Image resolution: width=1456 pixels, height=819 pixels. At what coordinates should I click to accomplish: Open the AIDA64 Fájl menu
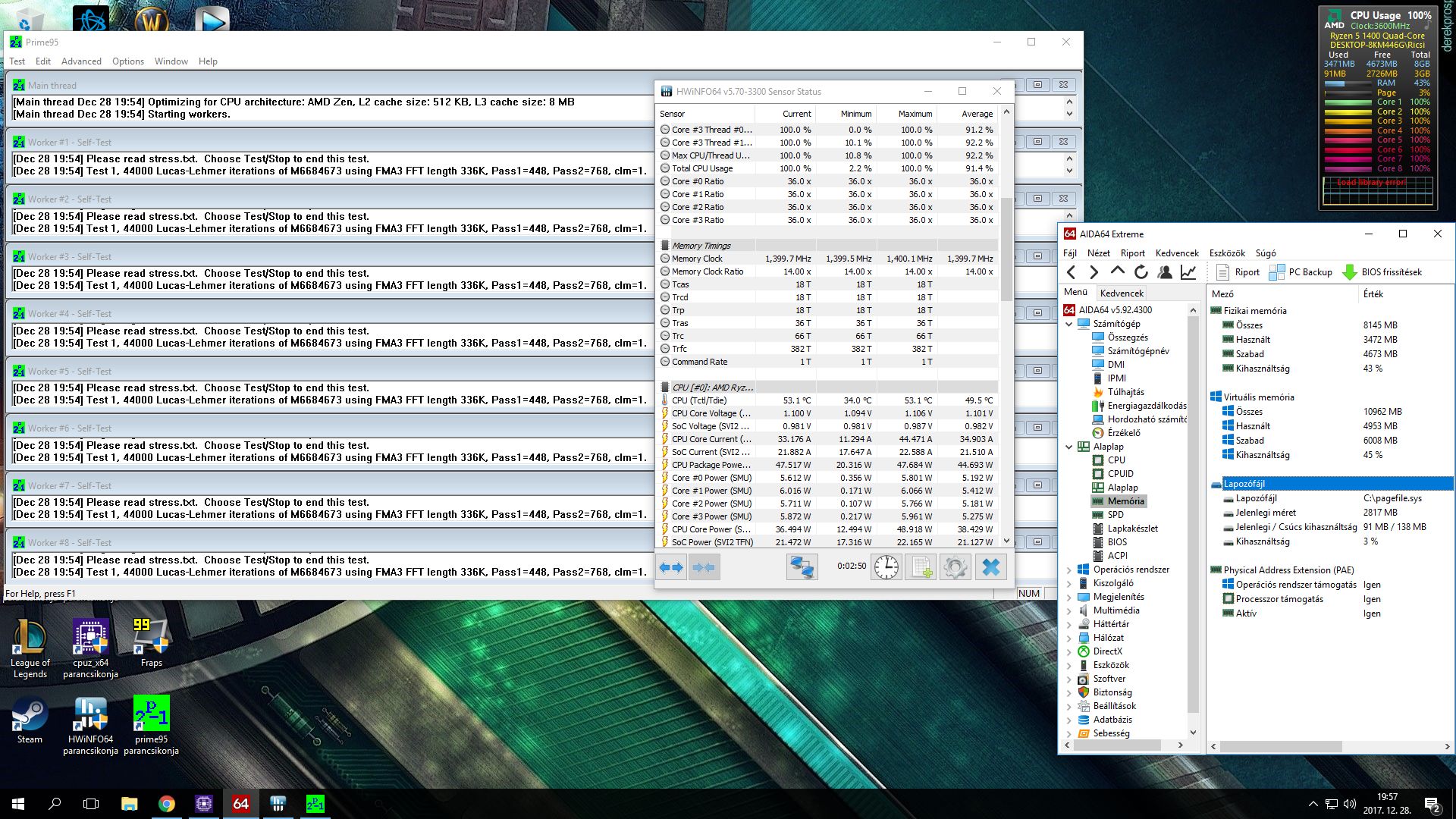[x=1070, y=253]
